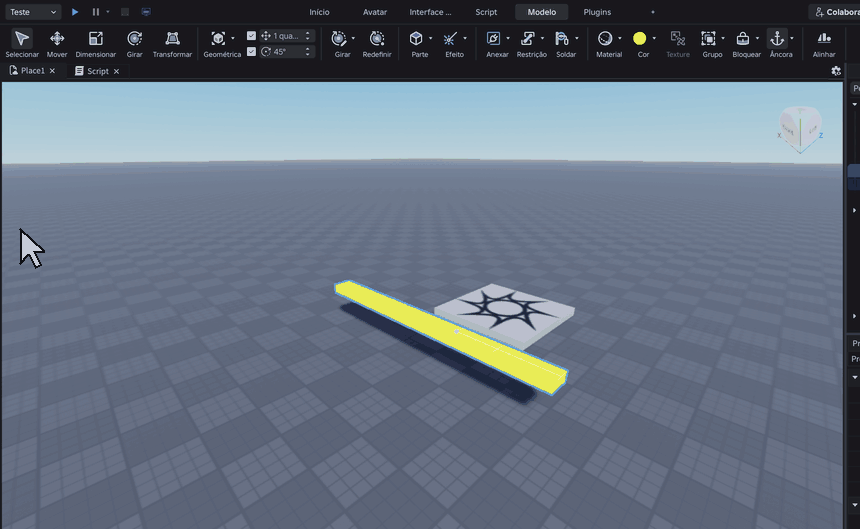The width and height of the screenshot is (860, 529).
Task: Expand the Cor color dropdown arrow
Action: pos(654,38)
